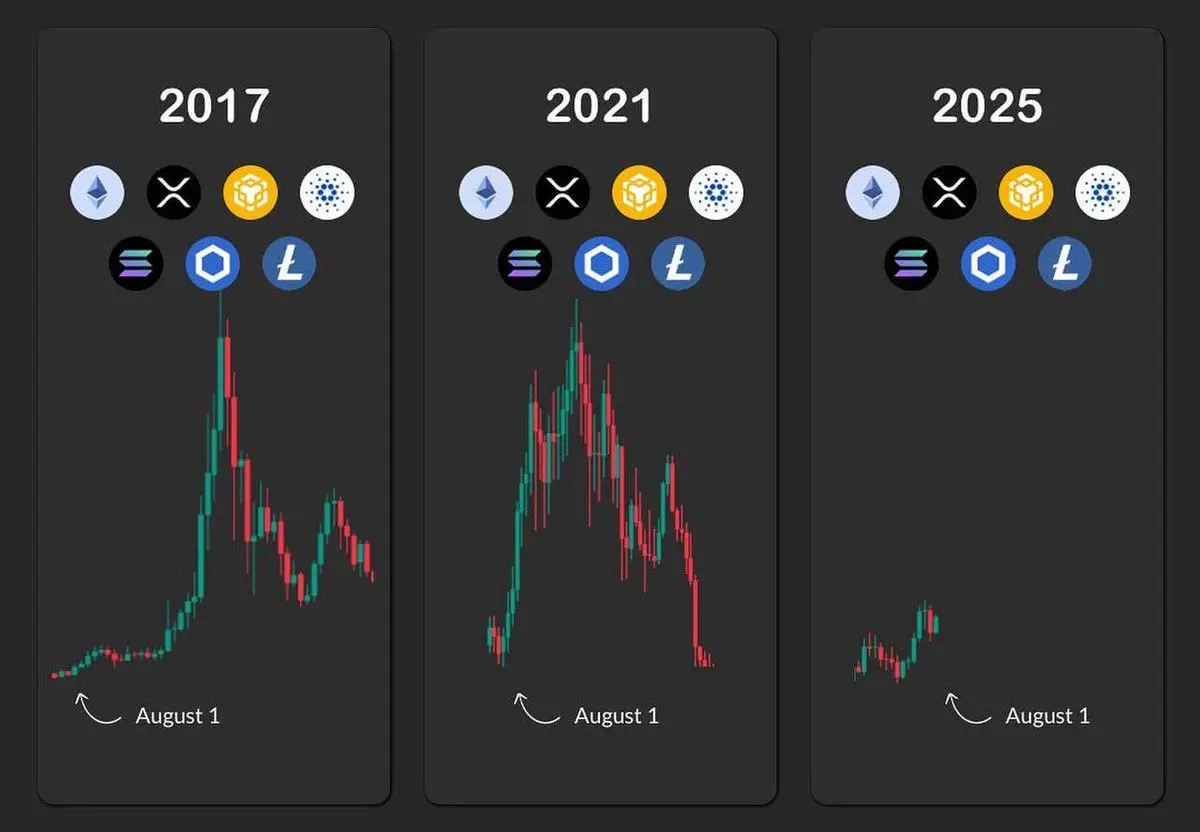The image size is (1200, 832).
Task: Click the August 1 label under 2025 chart
Action: click(1048, 716)
